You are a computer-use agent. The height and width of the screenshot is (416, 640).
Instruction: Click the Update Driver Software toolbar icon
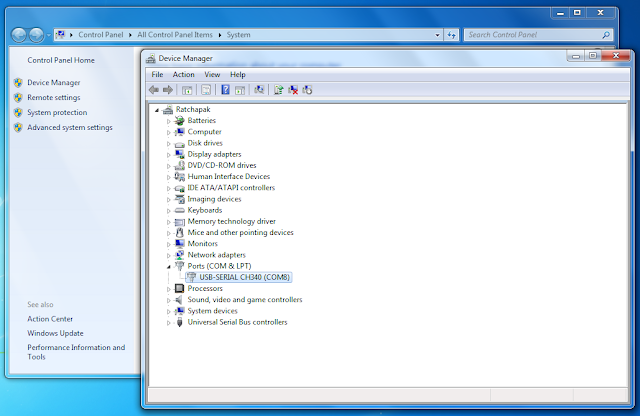[x=278, y=90]
